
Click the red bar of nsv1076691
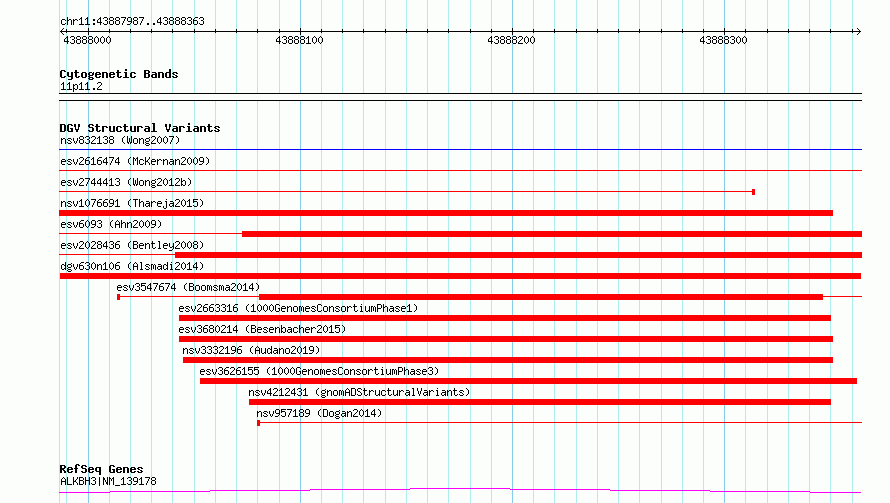point(446,213)
